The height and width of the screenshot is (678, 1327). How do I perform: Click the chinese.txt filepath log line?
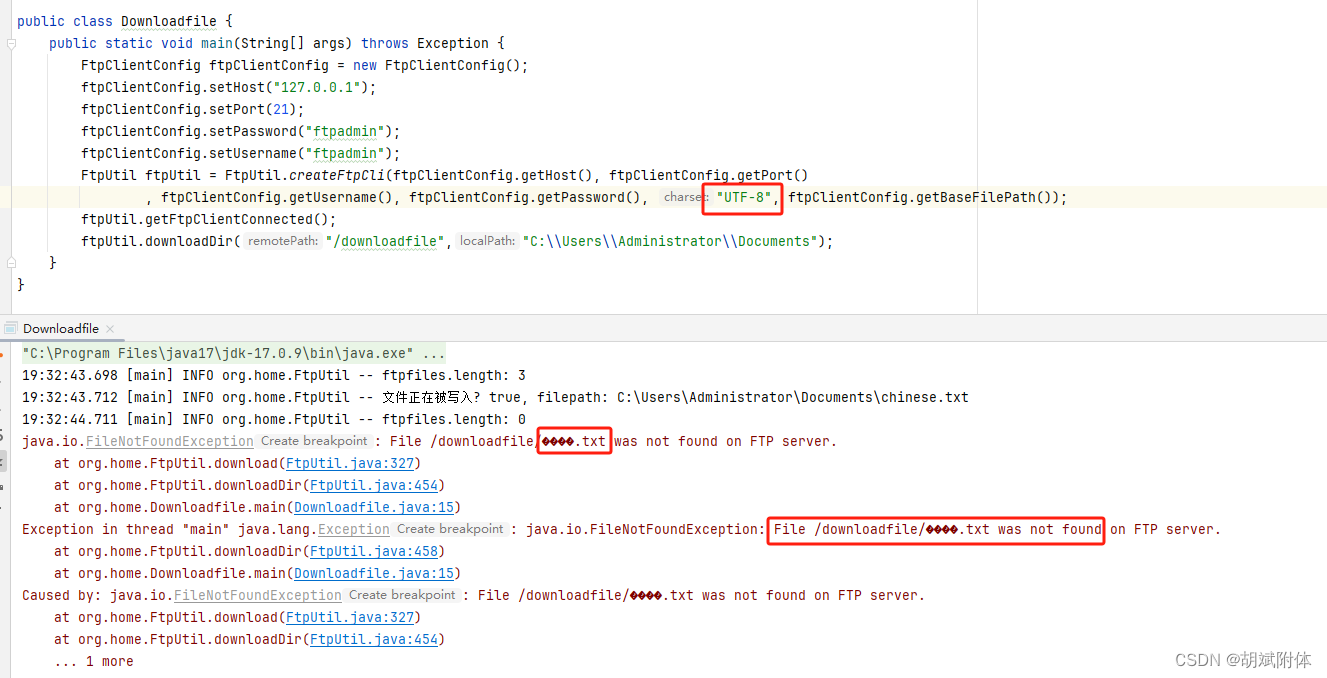pos(495,397)
